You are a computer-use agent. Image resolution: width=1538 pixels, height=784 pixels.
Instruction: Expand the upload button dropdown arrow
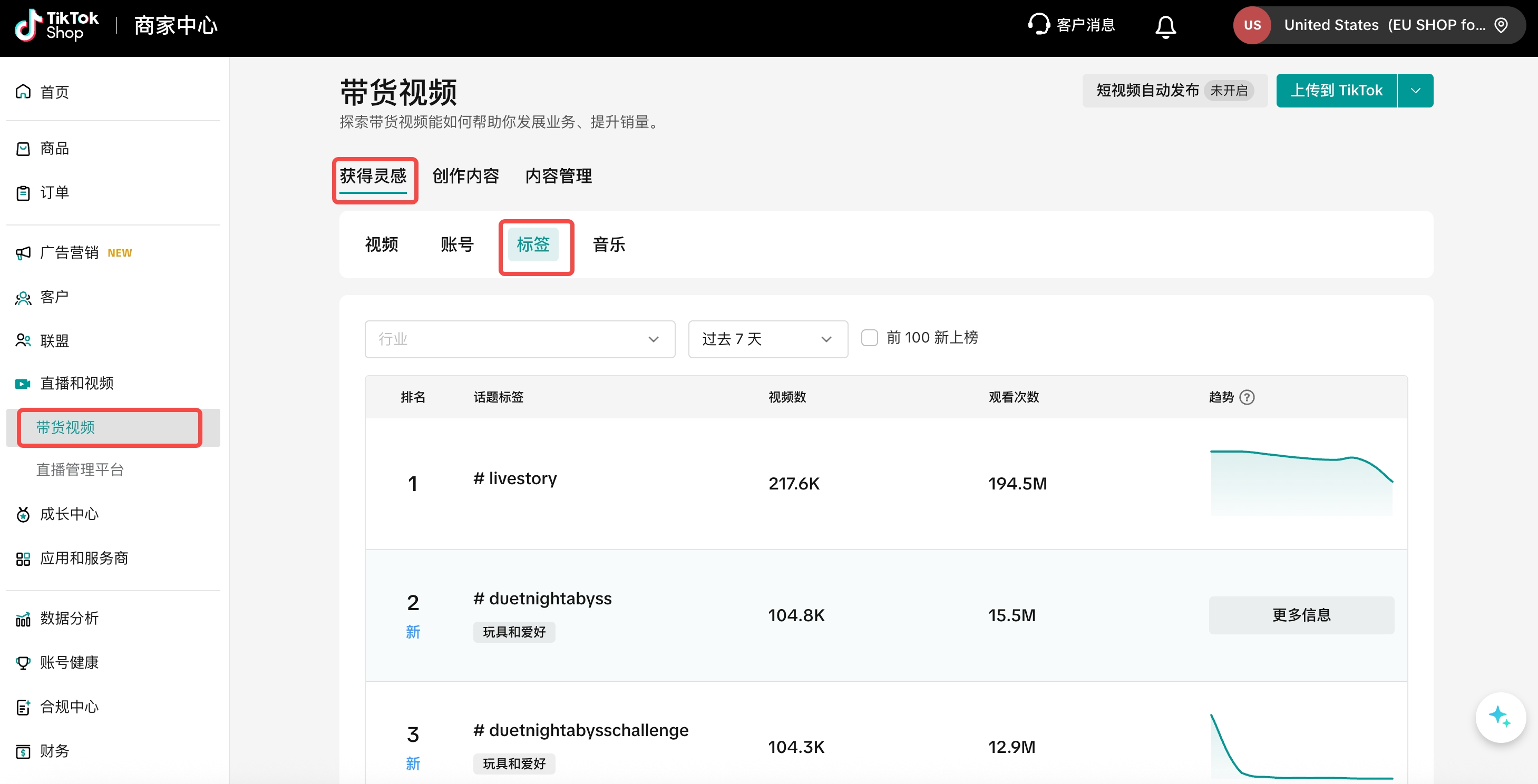click(x=1415, y=91)
